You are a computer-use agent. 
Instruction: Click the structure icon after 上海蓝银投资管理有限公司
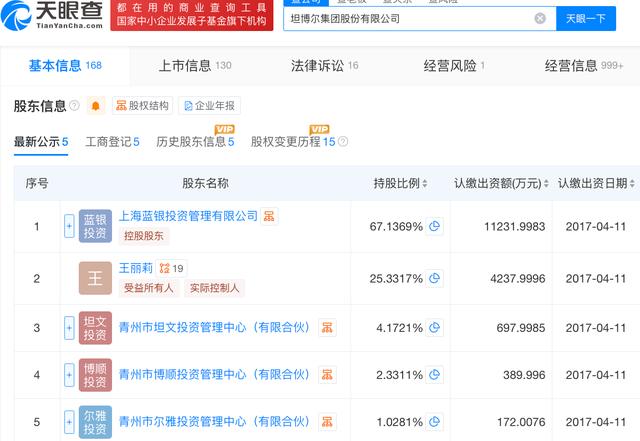pyautogui.click(x=269, y=216)
